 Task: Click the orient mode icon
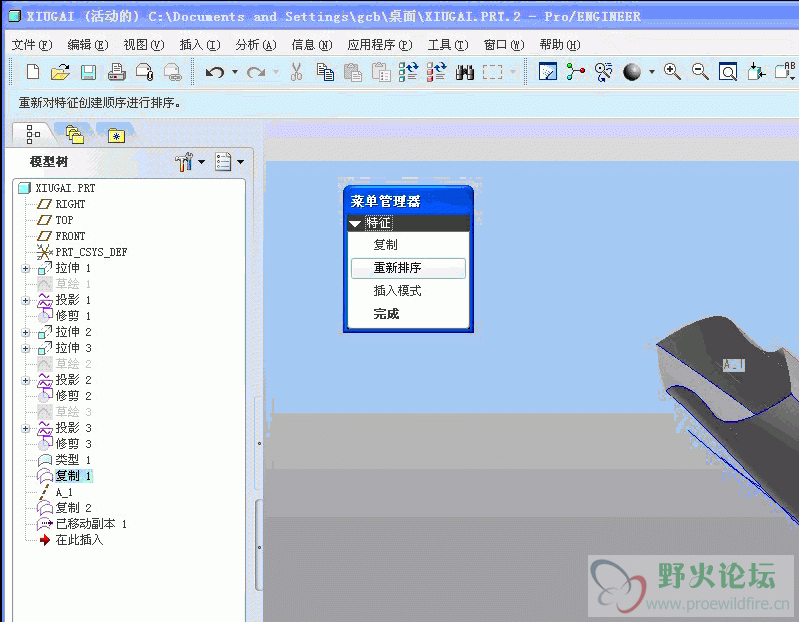point(603,72)
